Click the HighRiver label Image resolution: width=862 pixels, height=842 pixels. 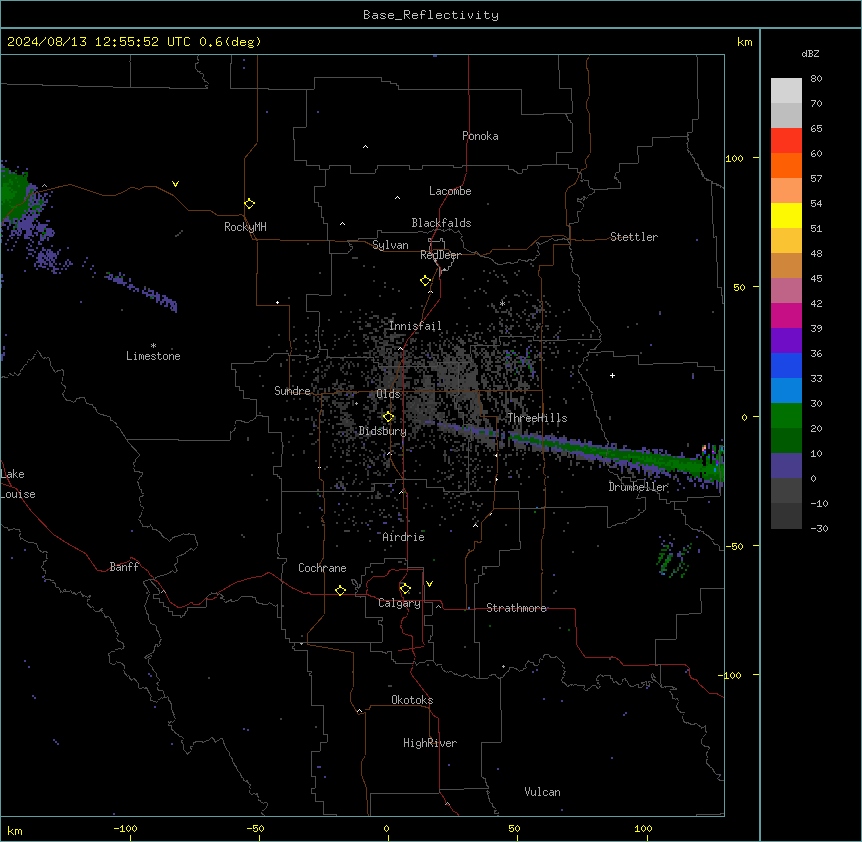click(x=430, y=743)
